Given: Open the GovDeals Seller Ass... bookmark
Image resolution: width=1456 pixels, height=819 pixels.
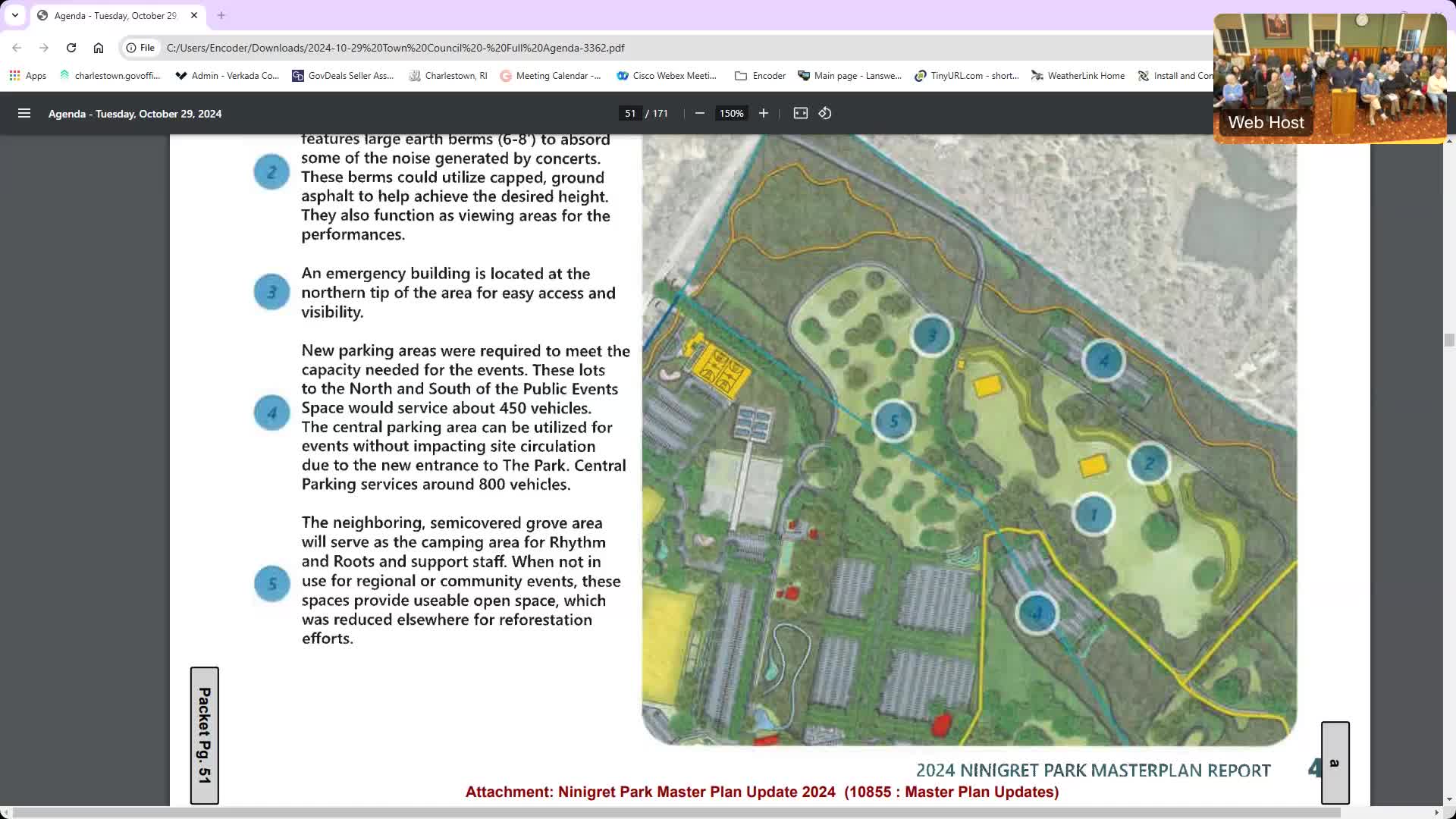Looking at the screenshot, I should pyautogui.click(x=344, y=76).
